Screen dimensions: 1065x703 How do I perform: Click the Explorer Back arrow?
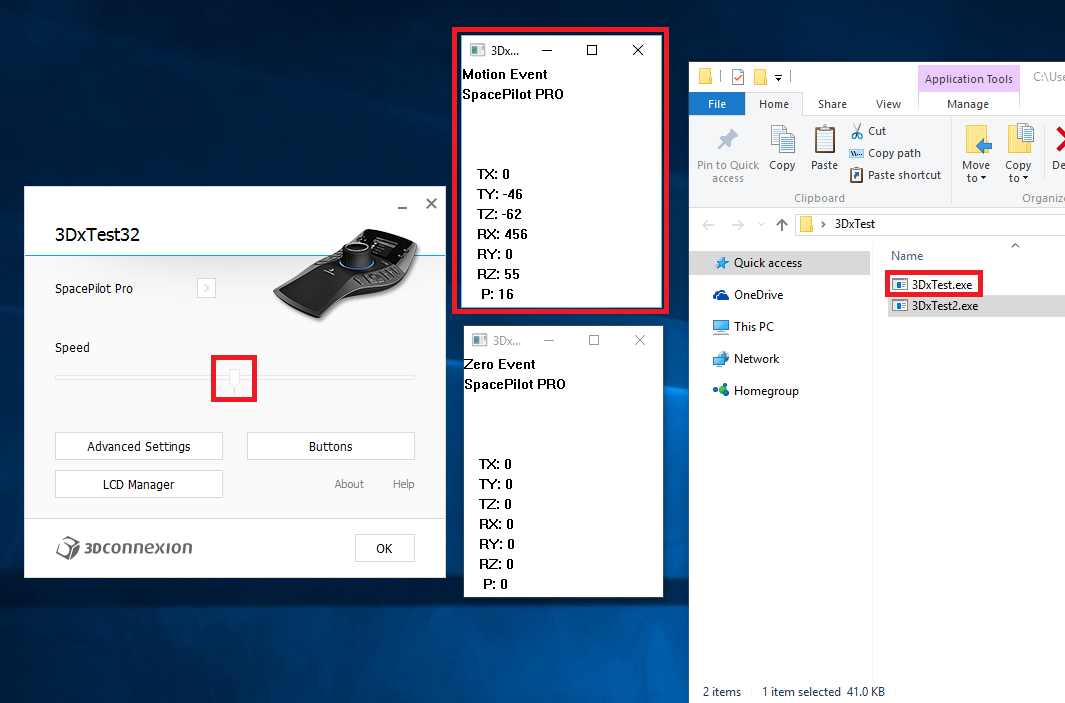(708, 225)
